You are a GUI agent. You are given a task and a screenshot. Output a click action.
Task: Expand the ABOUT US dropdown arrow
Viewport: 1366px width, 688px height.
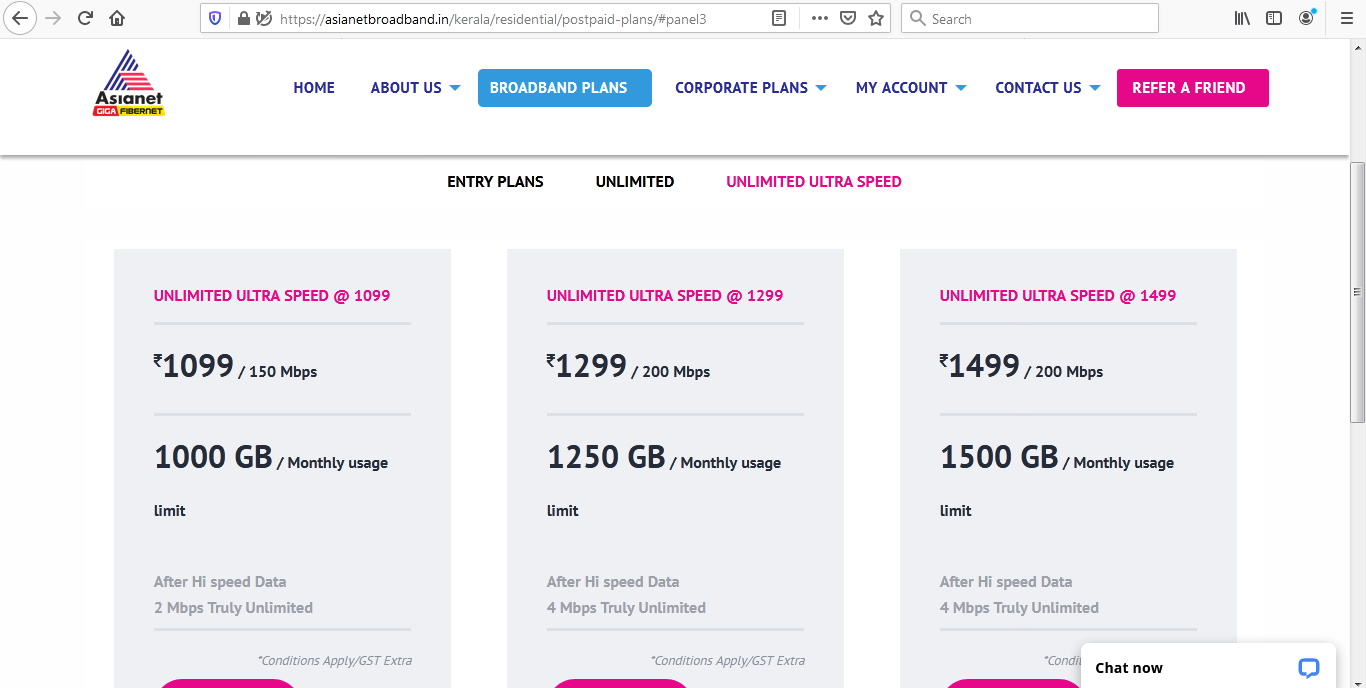(455, 88)
